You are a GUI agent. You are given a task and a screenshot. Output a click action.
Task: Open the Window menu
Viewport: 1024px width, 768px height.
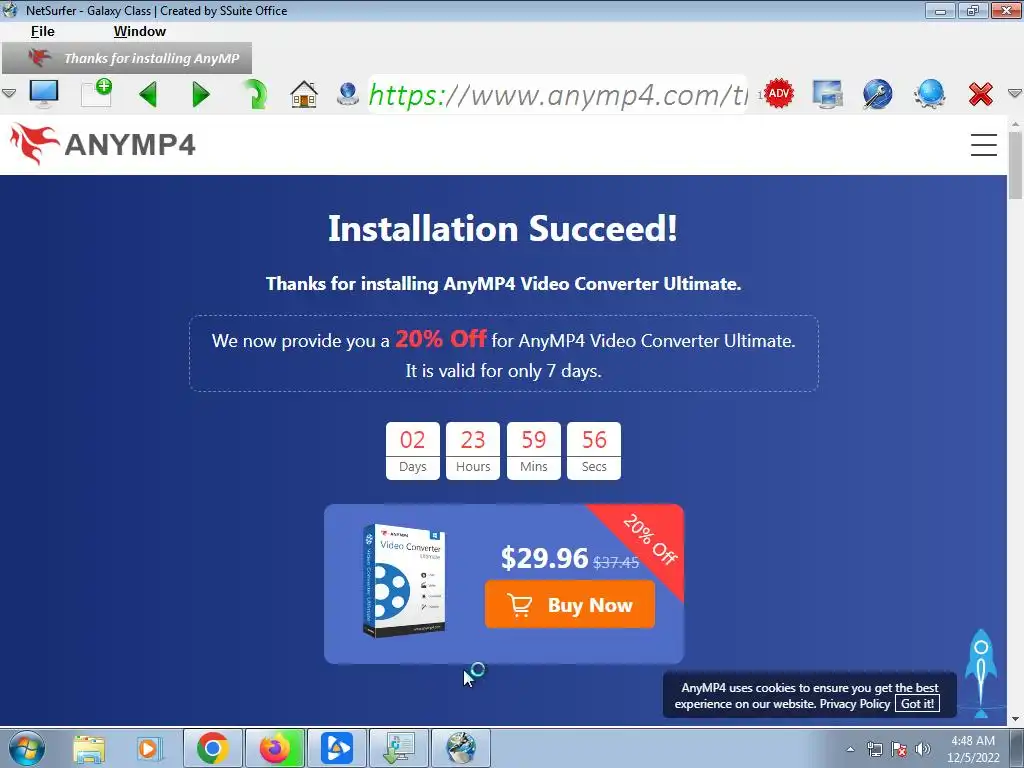[140, 31]
